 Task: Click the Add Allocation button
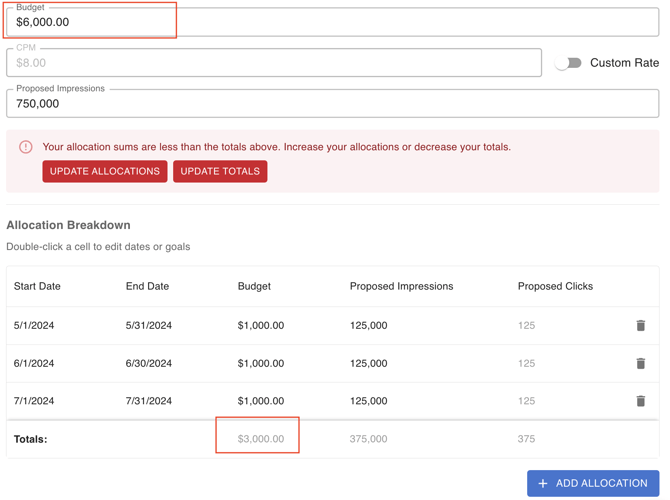pos(593,483)
